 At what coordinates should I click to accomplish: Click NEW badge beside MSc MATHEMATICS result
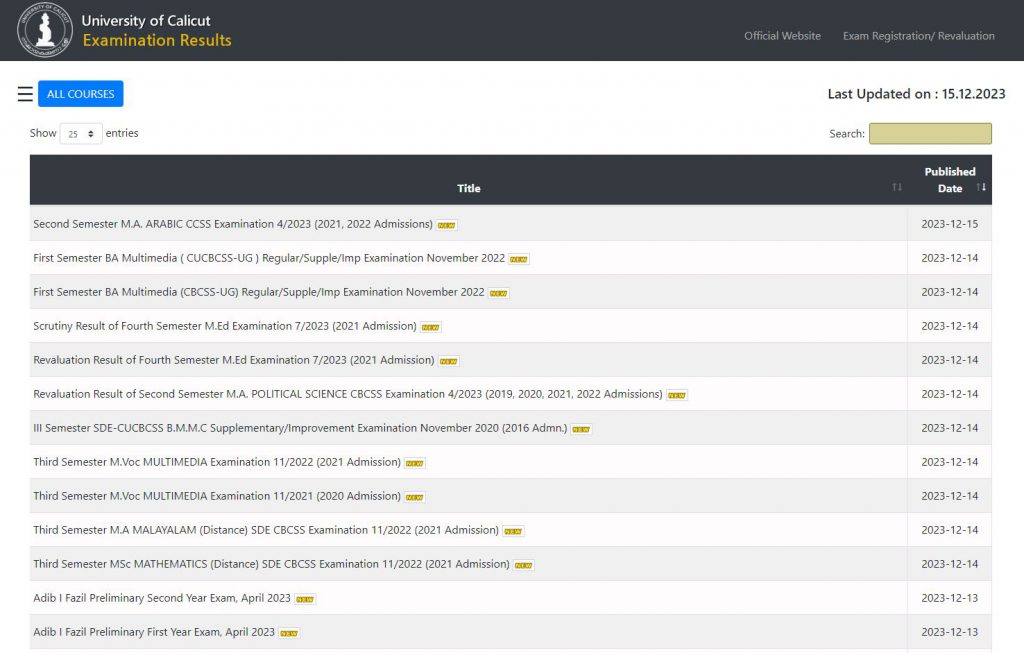(x=523, y=565)
